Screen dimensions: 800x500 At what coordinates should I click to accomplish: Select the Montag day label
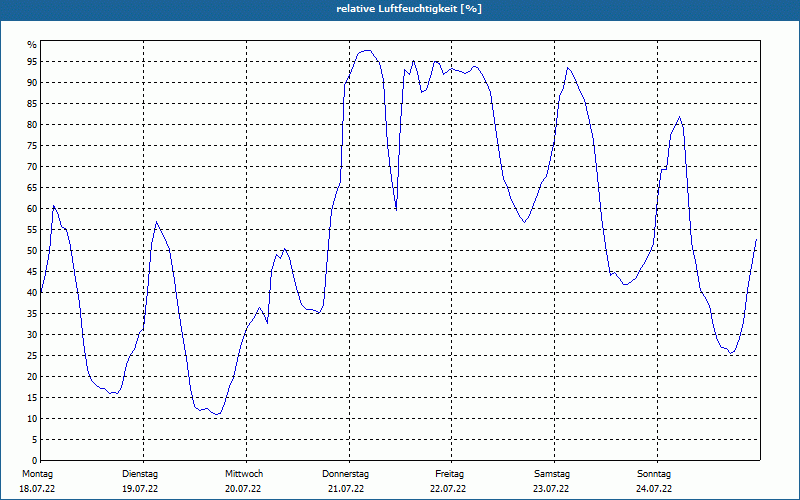click(37, 474)
